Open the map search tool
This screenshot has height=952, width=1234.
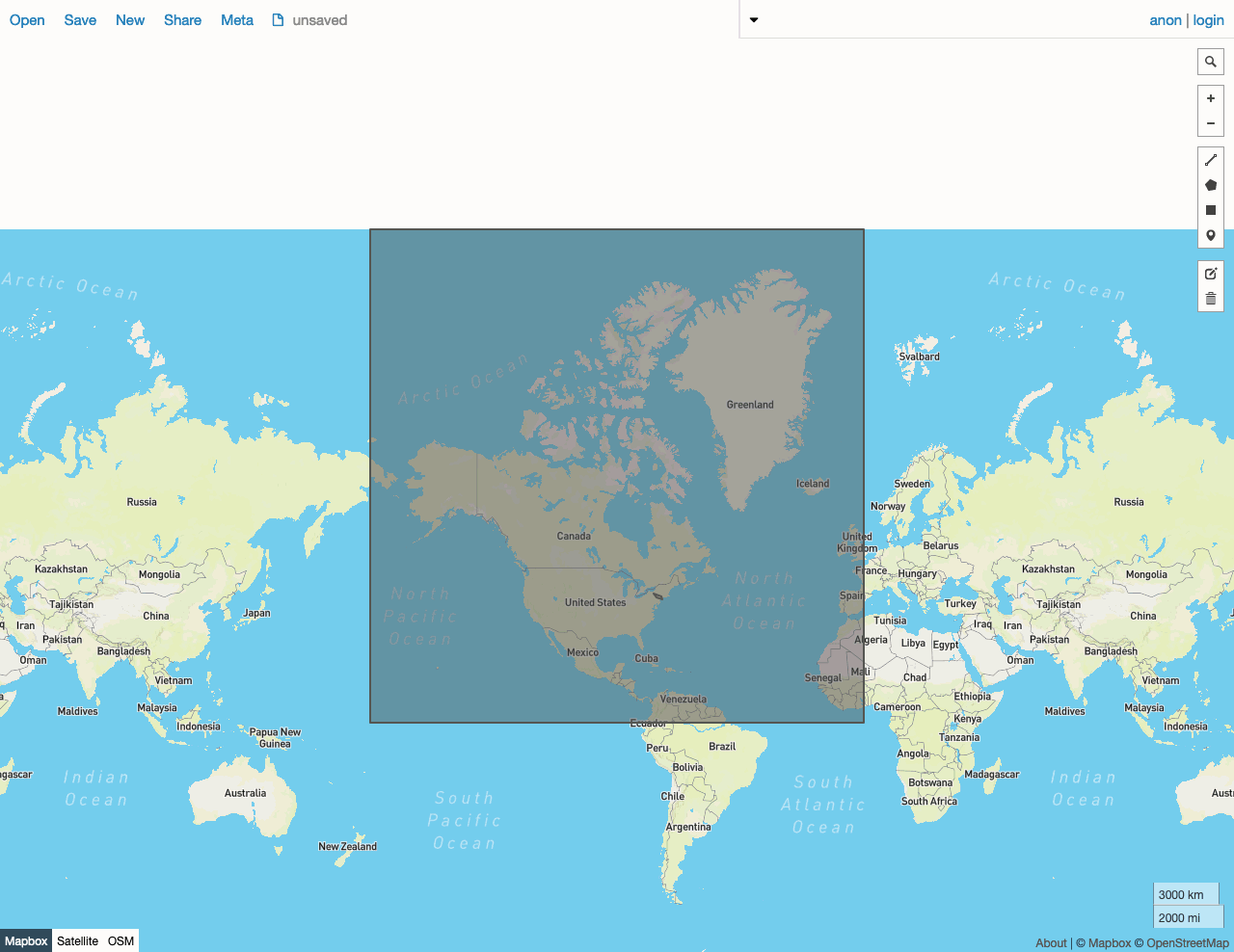click(x=1211, y=62)
